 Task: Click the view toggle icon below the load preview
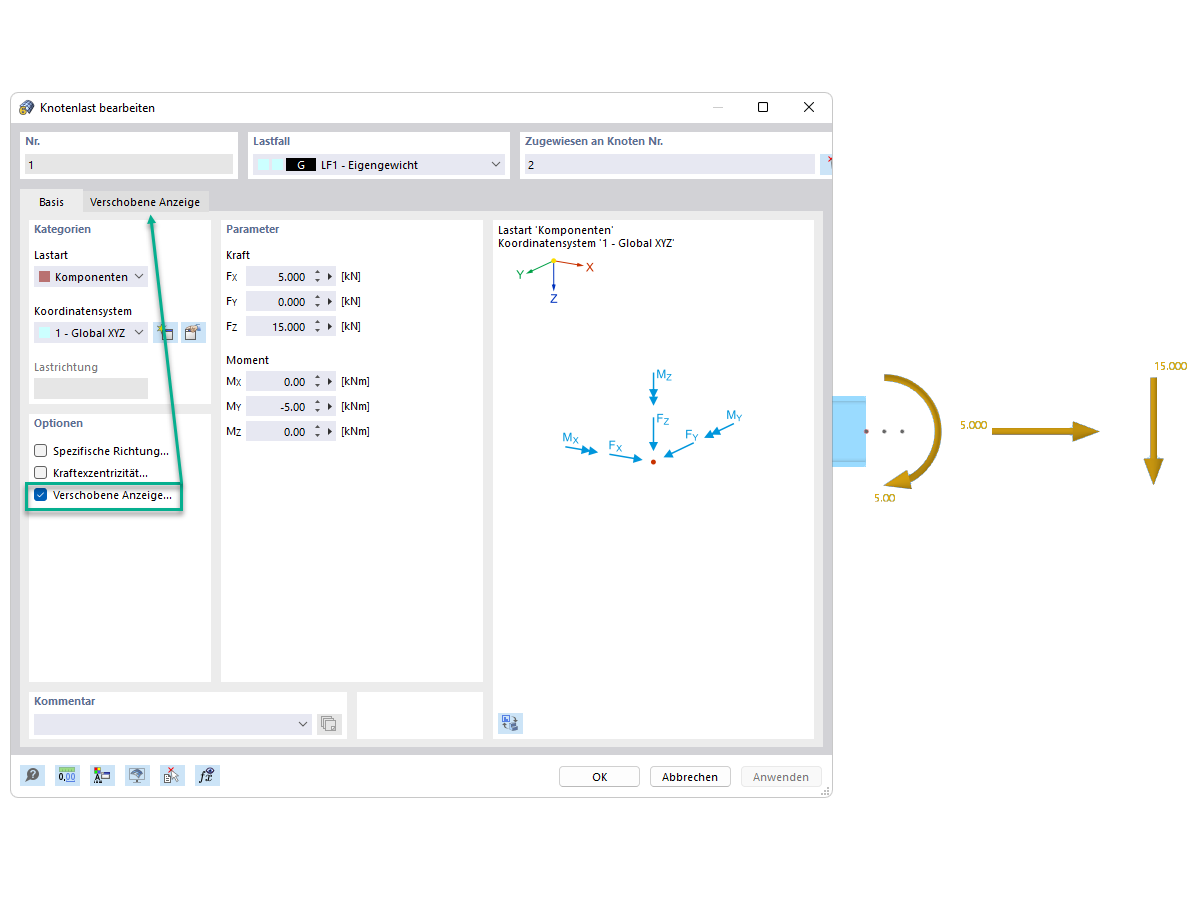[510, 723]
